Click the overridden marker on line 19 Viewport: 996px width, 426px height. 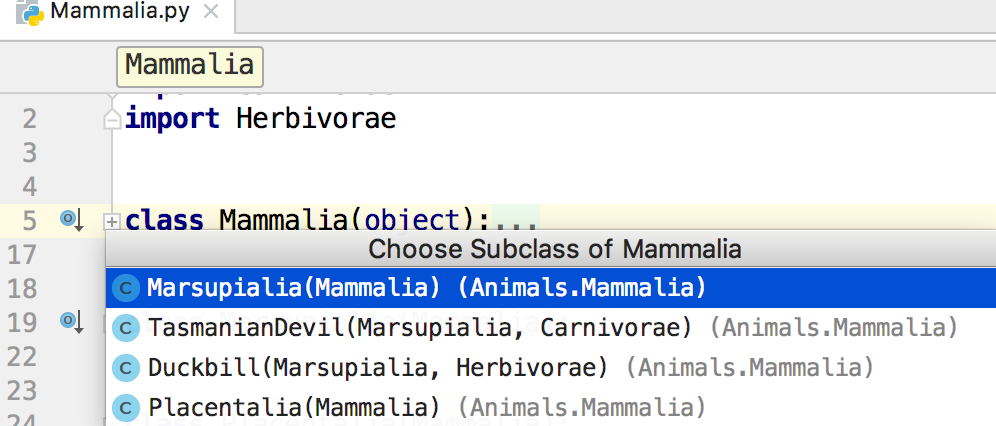pyautogui.click(x=71, y=321)
